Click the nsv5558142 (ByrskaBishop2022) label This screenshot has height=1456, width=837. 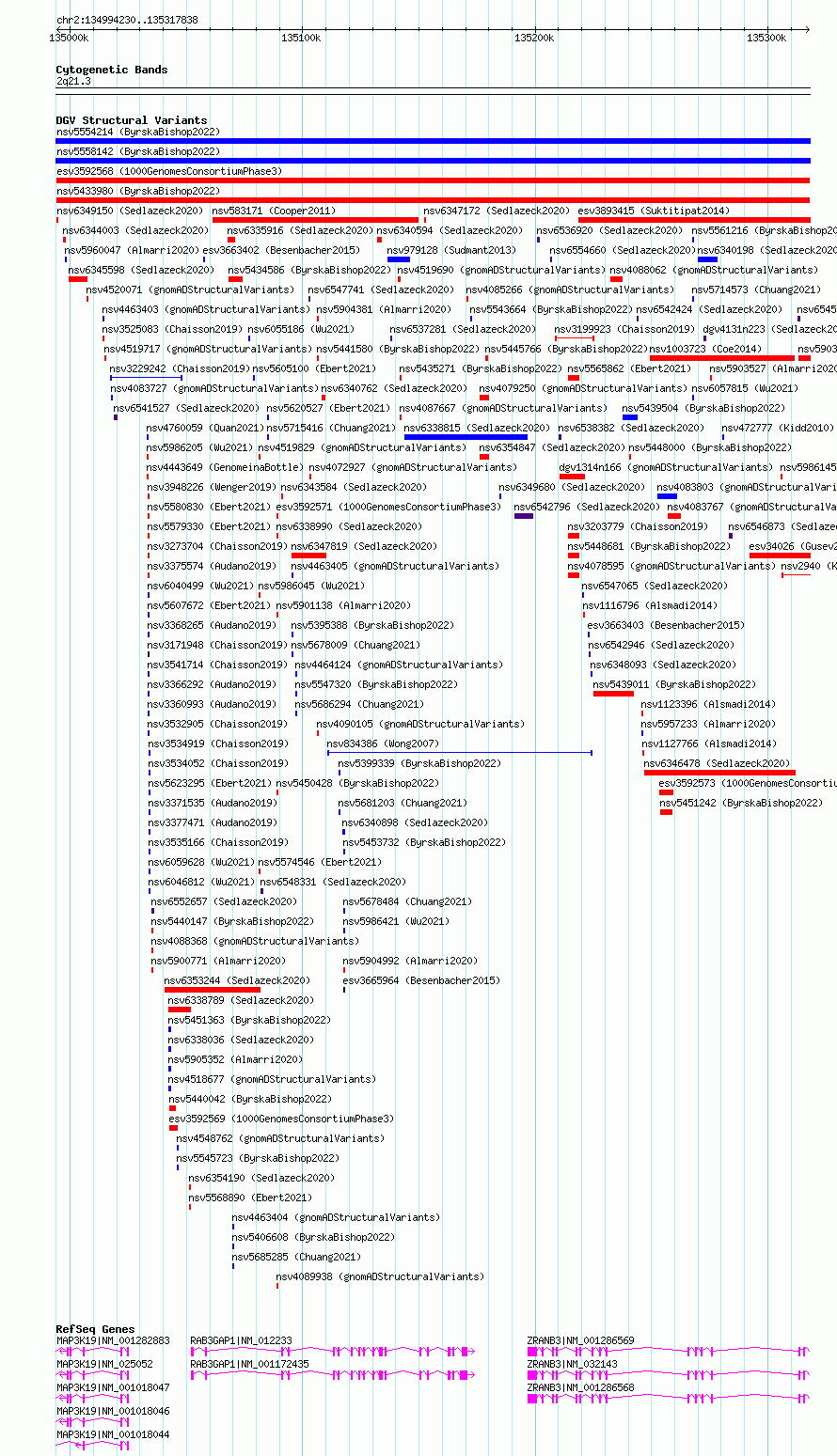(138, 152)
